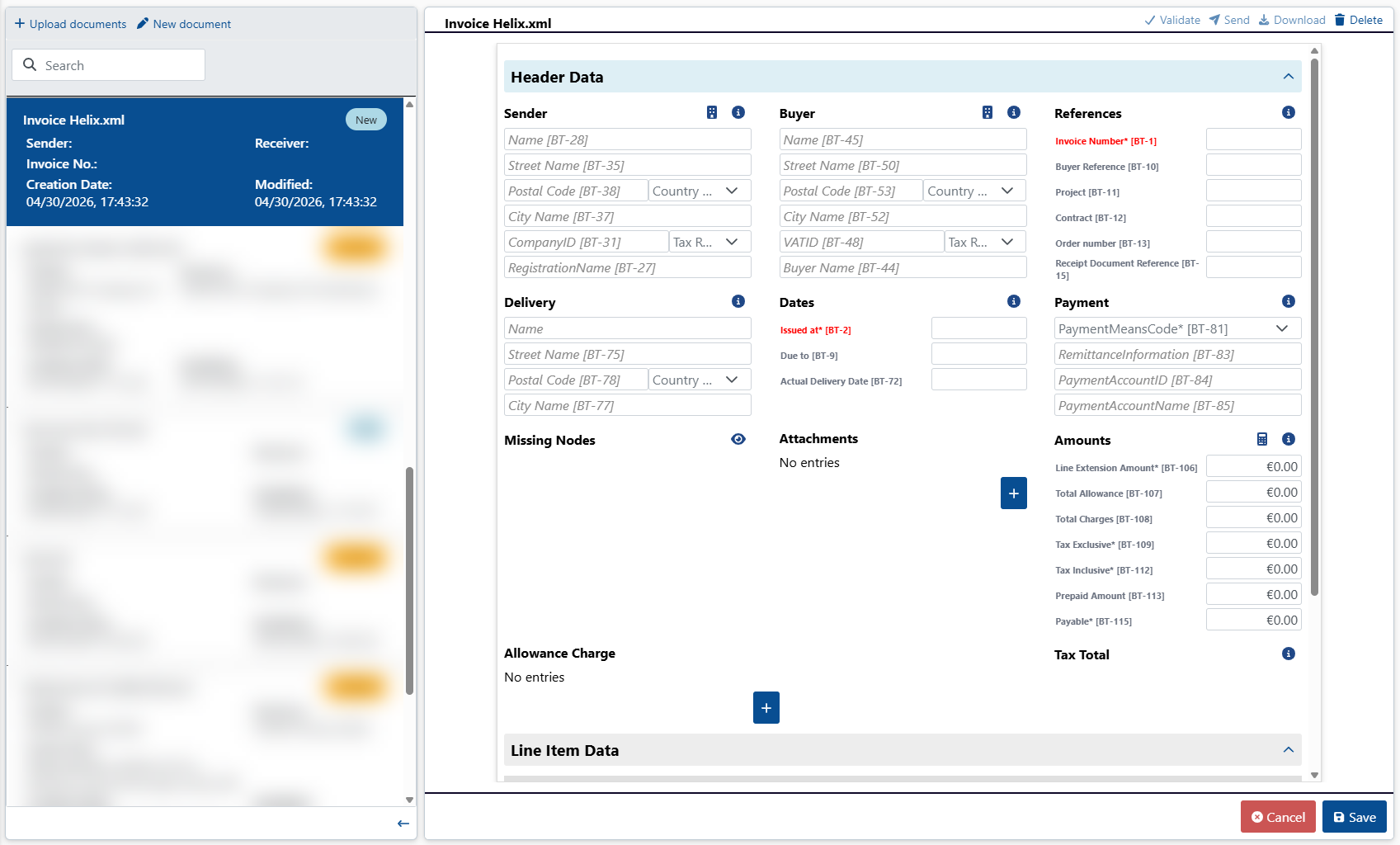Toggle Missing Nodes visibility eye icon
The image size is (1400, 845).
[738, 439]
